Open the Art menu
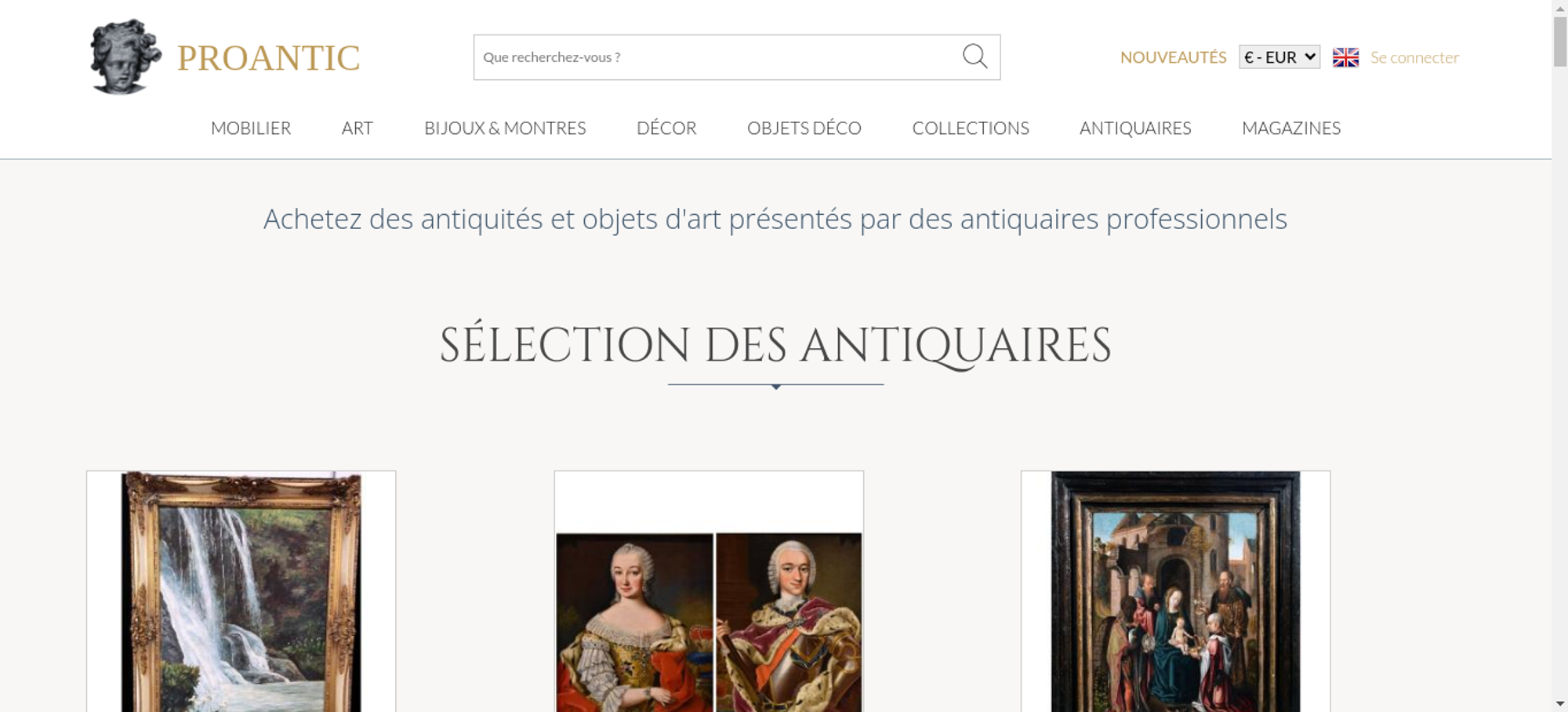The width and height of the screenshot is (1568, 712). pos(358,128)
